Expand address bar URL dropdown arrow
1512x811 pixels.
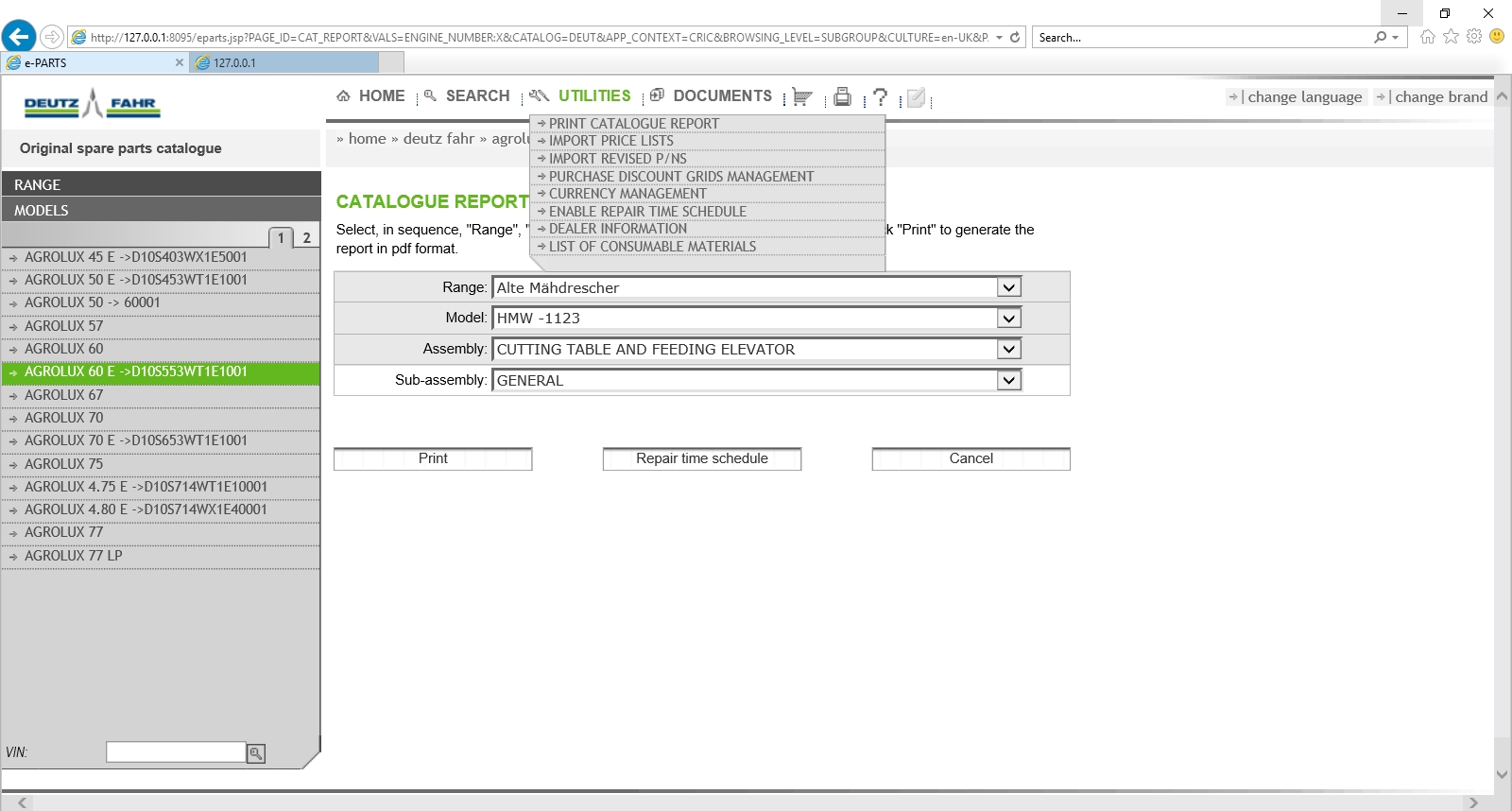pos(999,38)
